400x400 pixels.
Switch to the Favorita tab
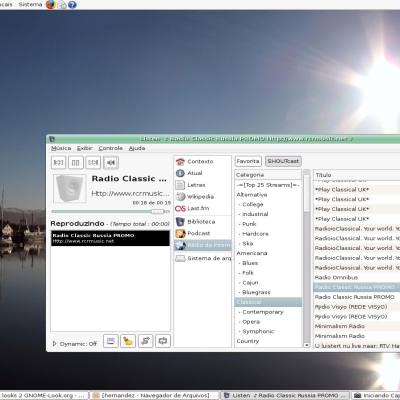[x=248, y=161]
